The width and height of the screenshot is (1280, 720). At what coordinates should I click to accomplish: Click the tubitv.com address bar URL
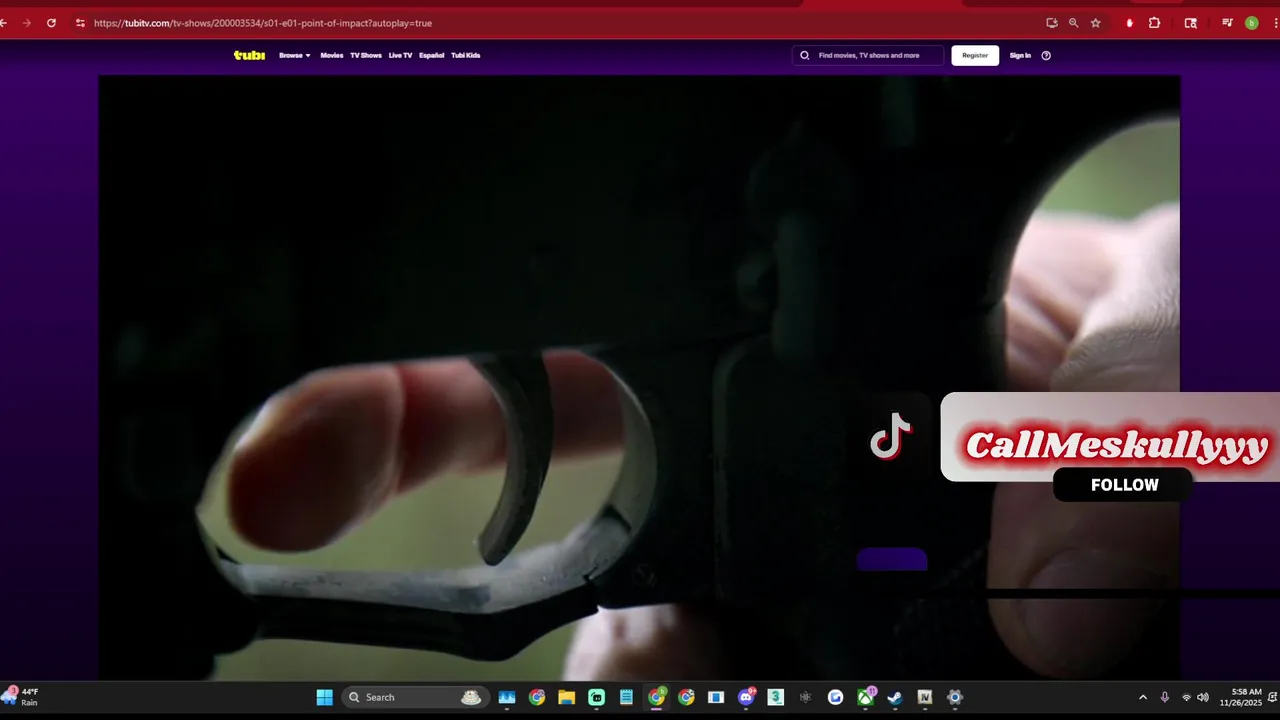[x=263, y=23]
